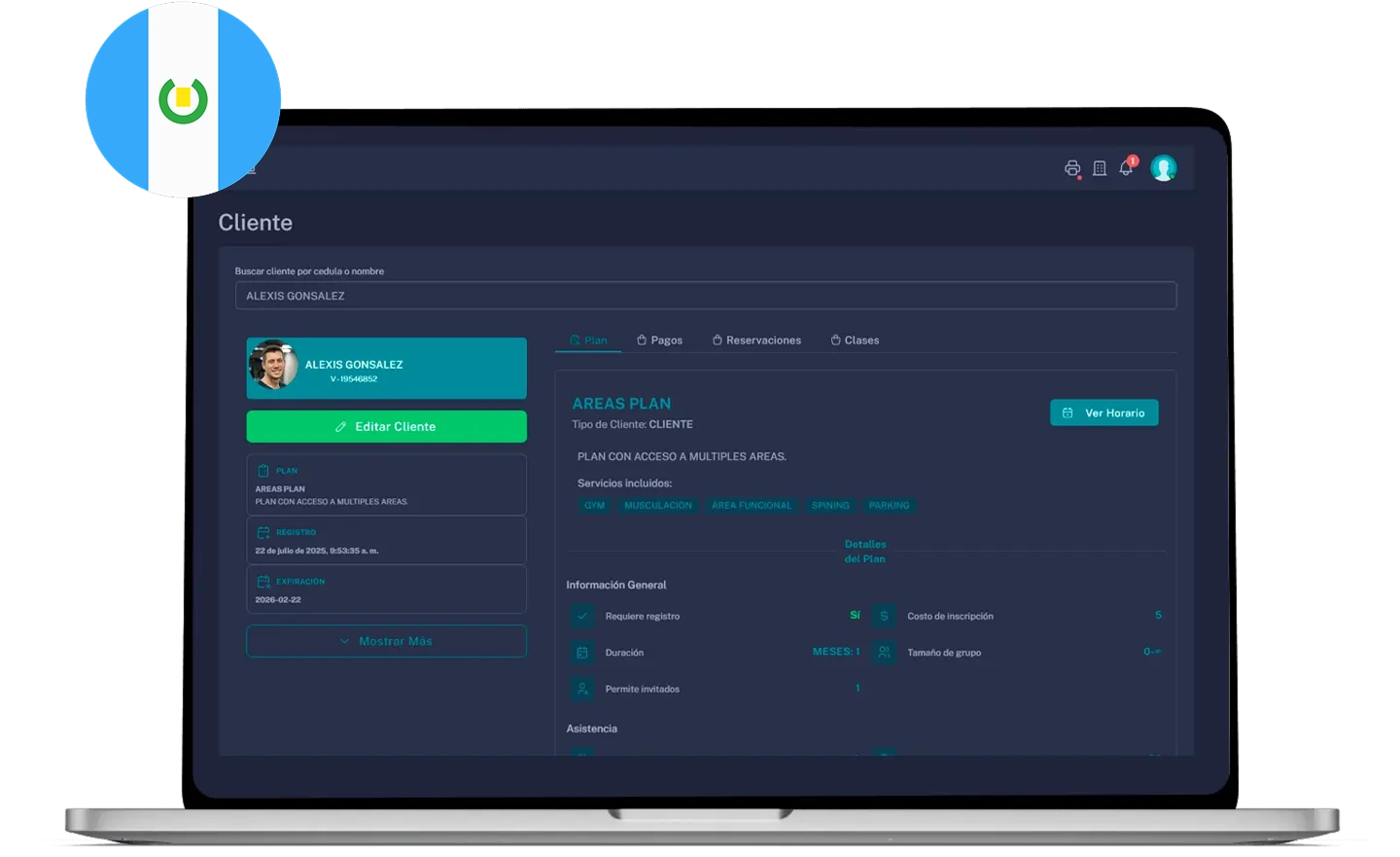Click the Ver Horario button
The image size is (1400, 857).
point(1103,413)
